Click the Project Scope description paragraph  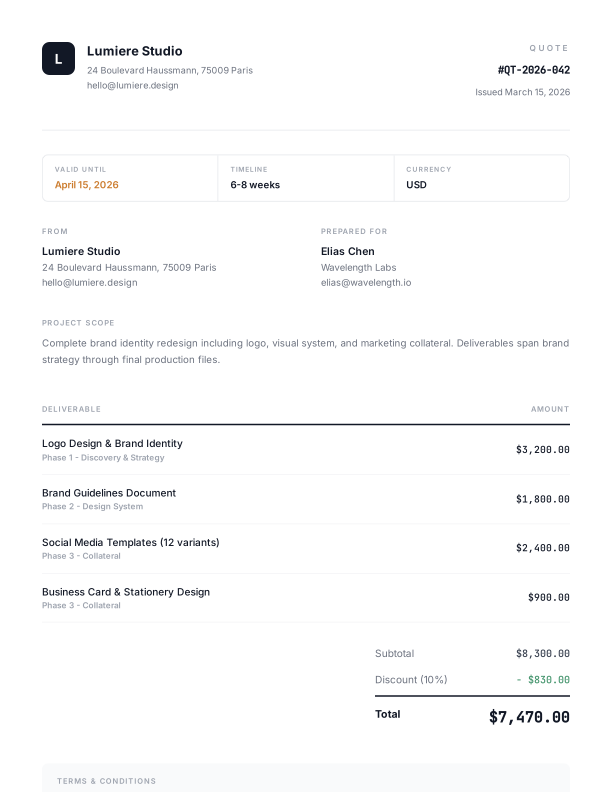(x=305, y=351)
